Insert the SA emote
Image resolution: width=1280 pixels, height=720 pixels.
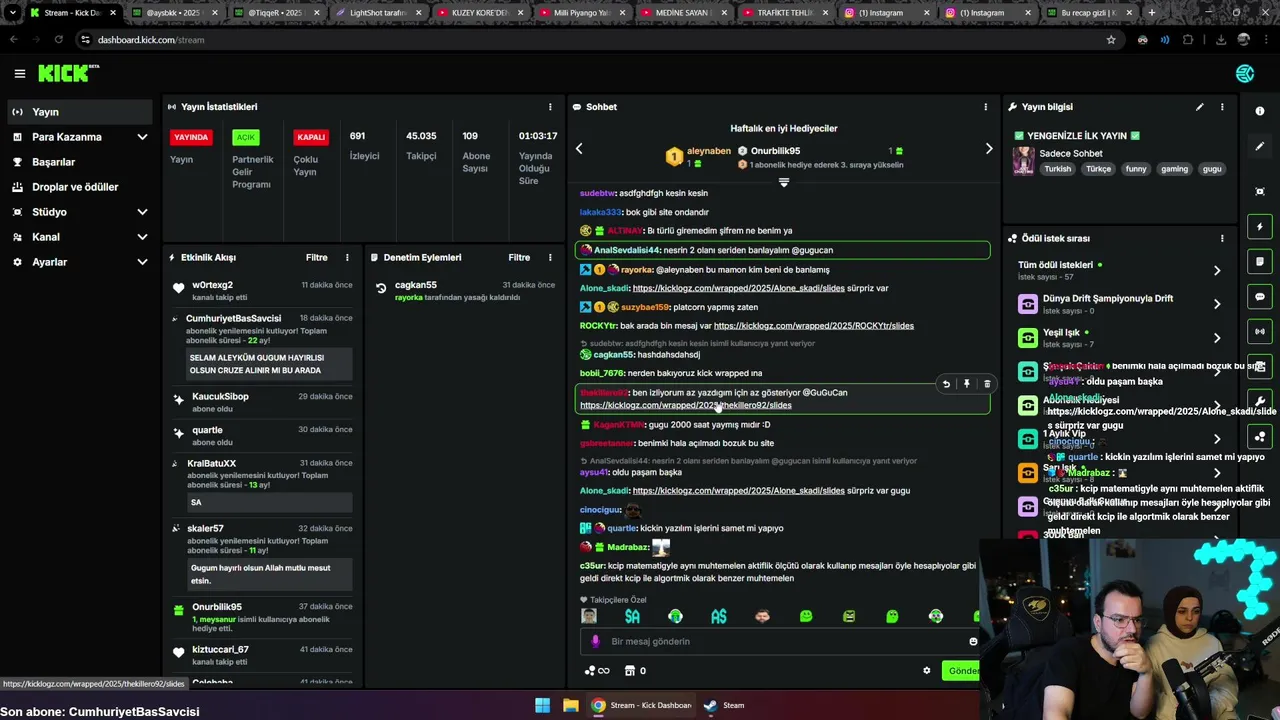point(632,616)
